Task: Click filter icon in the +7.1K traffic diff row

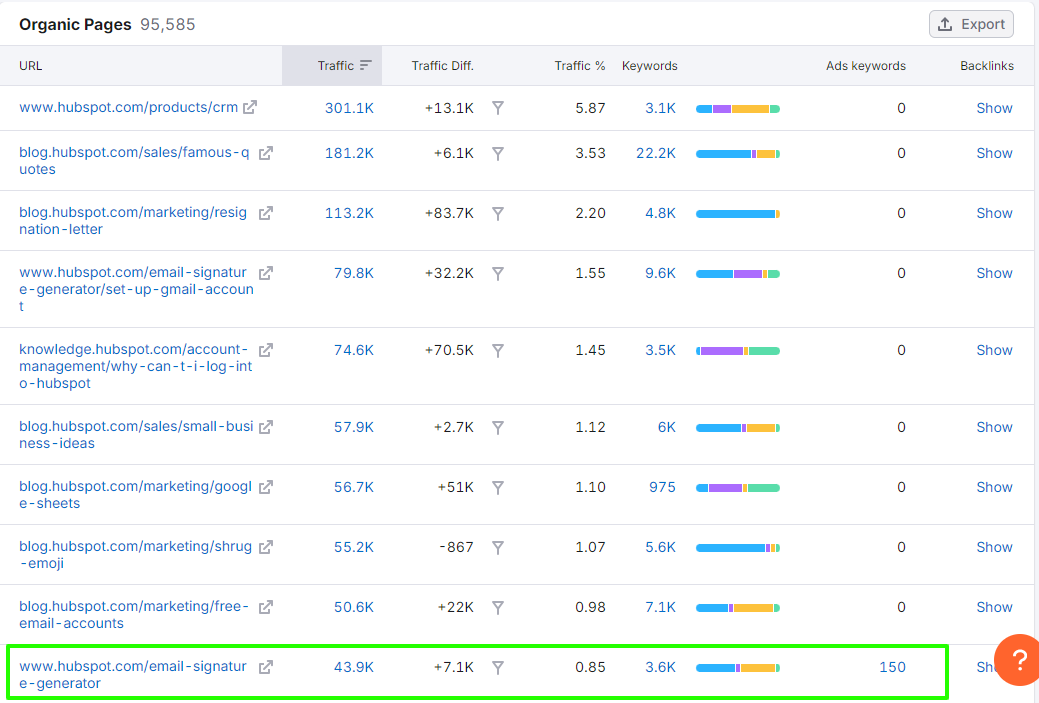Action: coord(498,667)
